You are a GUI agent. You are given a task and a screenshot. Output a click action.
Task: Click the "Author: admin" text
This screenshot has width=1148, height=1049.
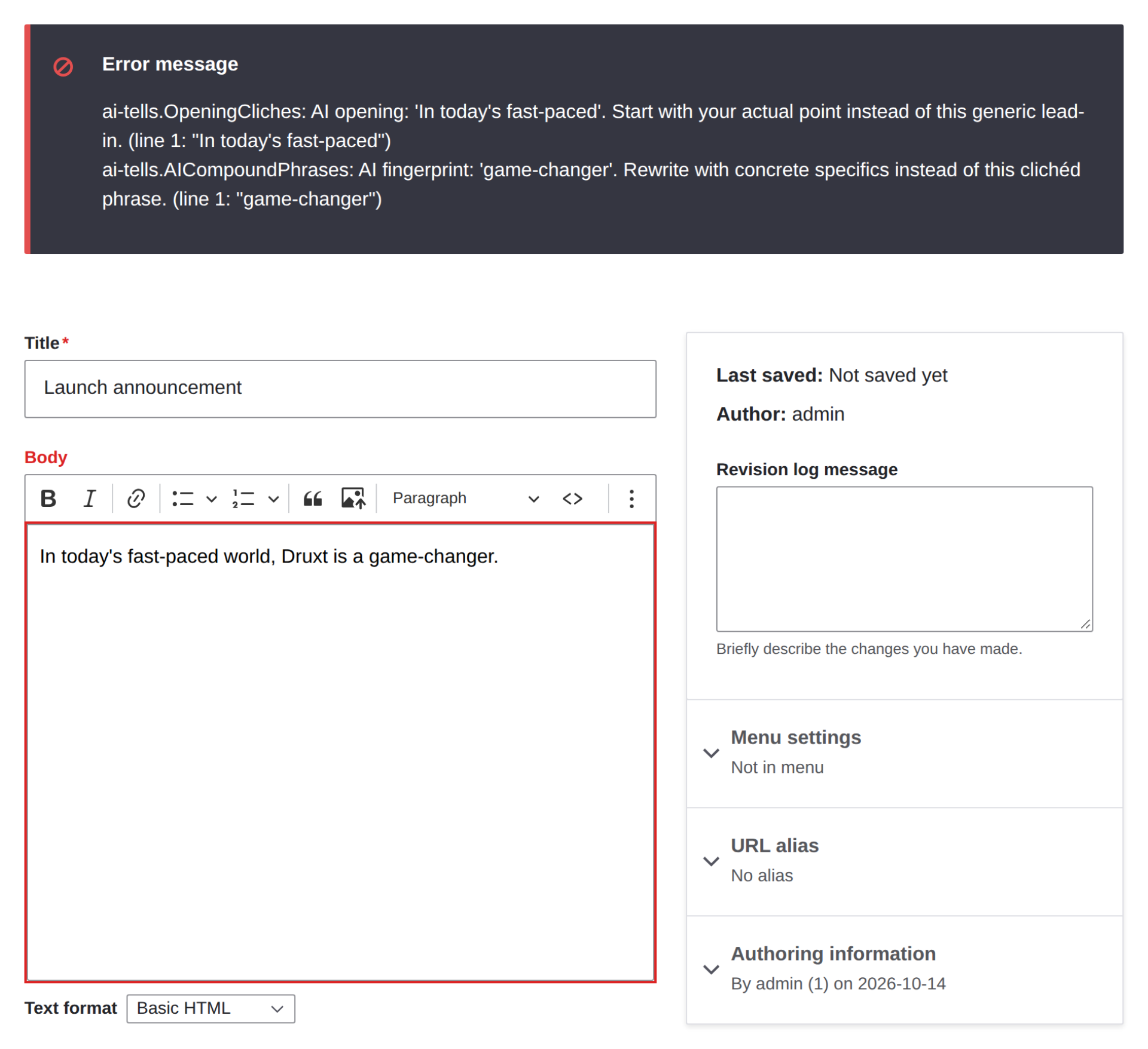click(780, 414)
